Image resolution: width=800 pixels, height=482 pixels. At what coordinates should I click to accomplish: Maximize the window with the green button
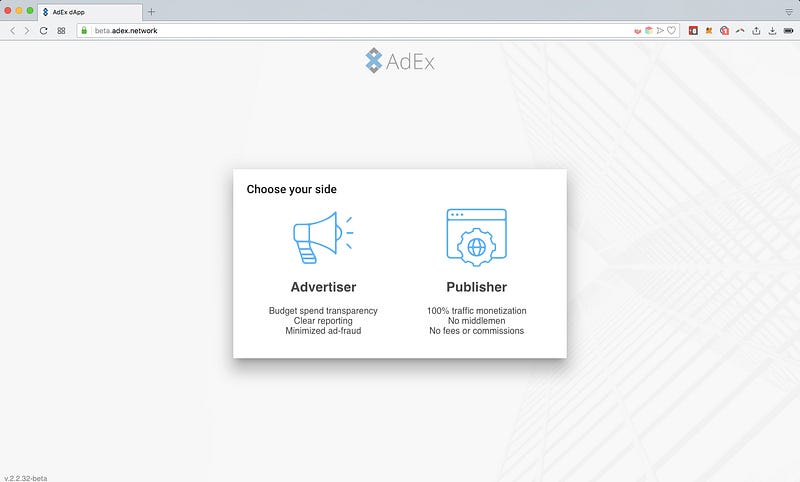[x=30, y=10]
